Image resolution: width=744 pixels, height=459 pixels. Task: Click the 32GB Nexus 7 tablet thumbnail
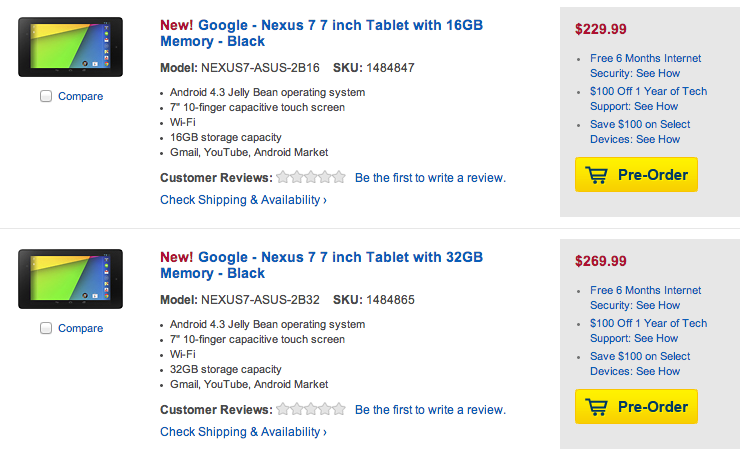pos(70,279)
